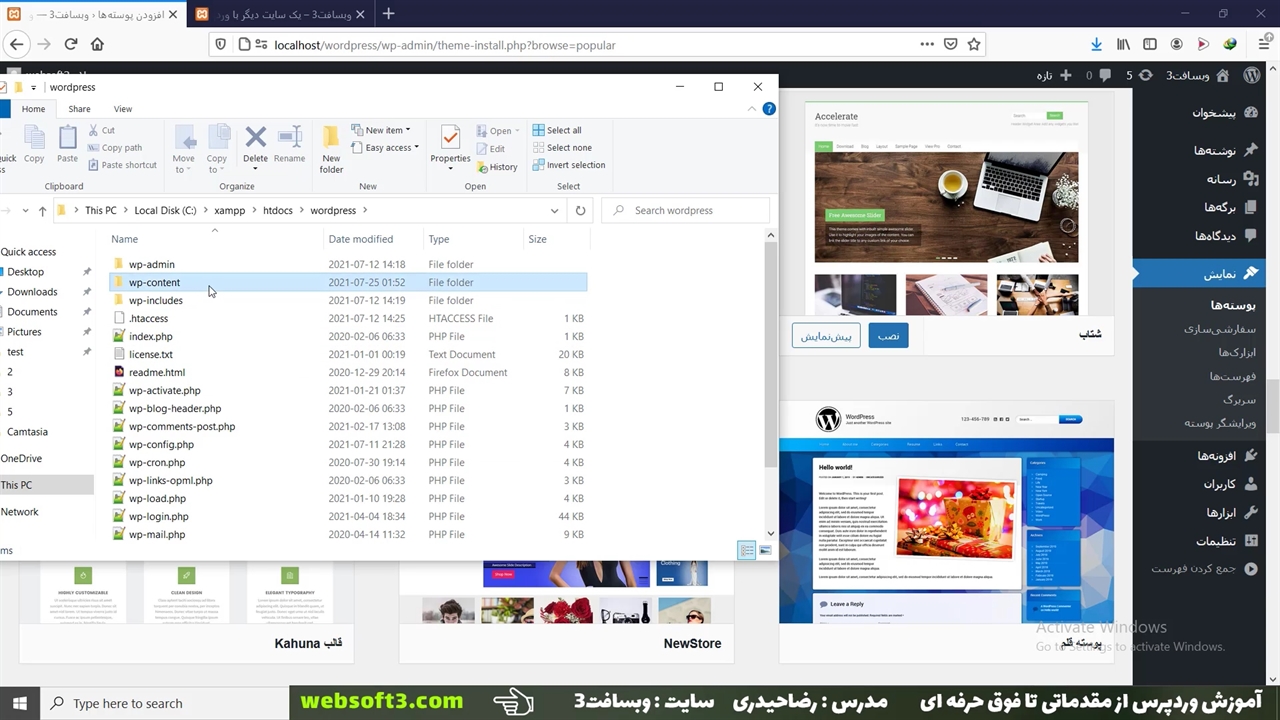Switch to the large icons view toggle
The image size is (1280, 720).
[x=765, y=550]
